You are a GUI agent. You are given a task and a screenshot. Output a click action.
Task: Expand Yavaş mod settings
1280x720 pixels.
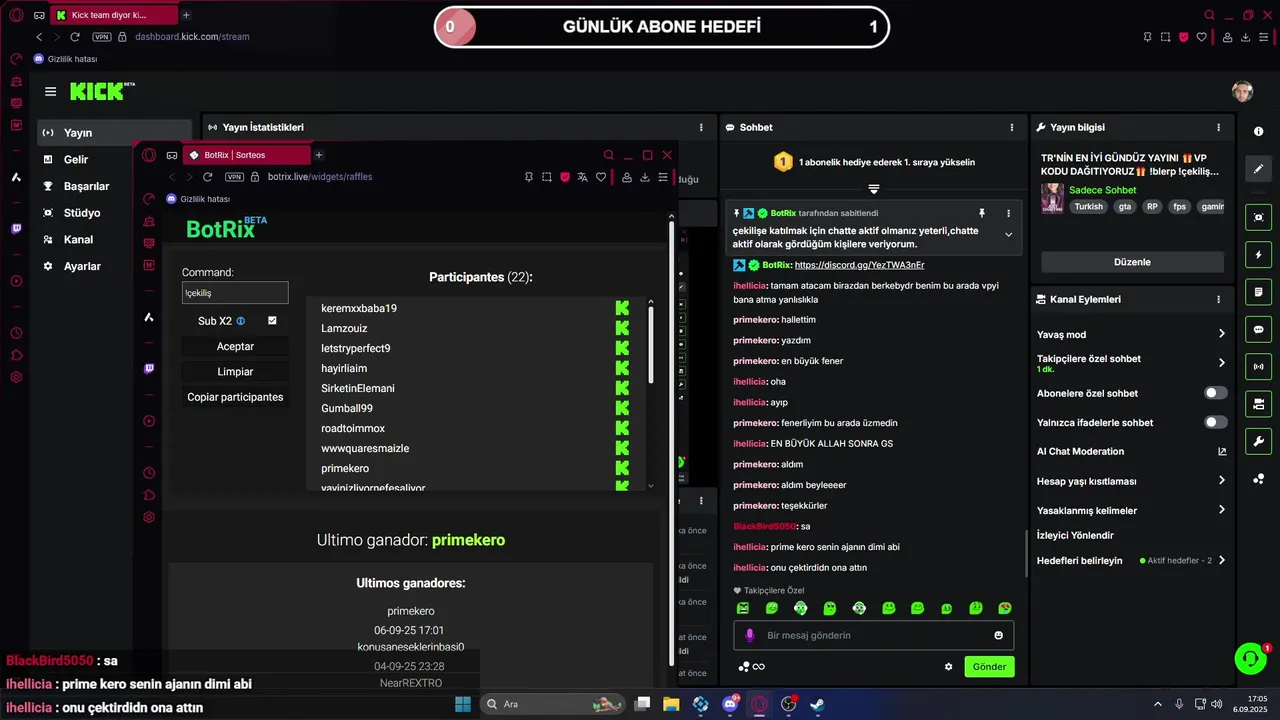[1221, 334]
